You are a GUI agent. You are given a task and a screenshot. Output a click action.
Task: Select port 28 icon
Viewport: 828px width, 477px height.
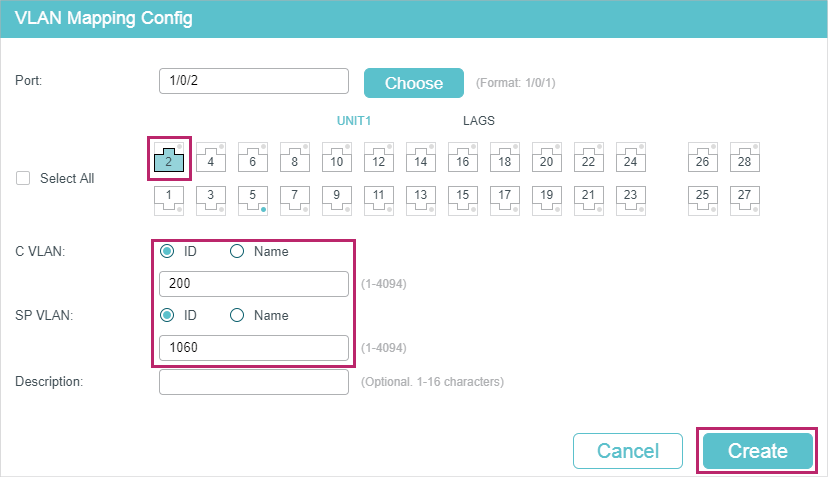[x=745, y=157]
